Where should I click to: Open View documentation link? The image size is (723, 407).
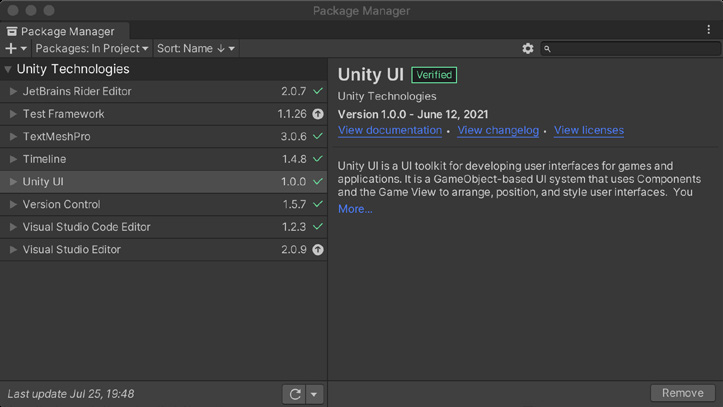390,130
